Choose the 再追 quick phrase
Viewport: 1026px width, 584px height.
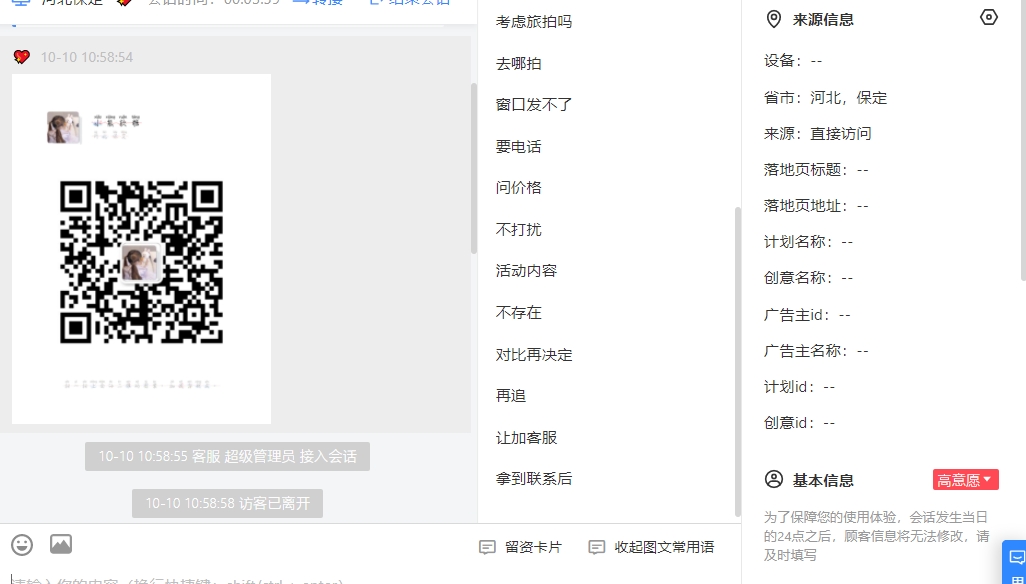[511, 396]
